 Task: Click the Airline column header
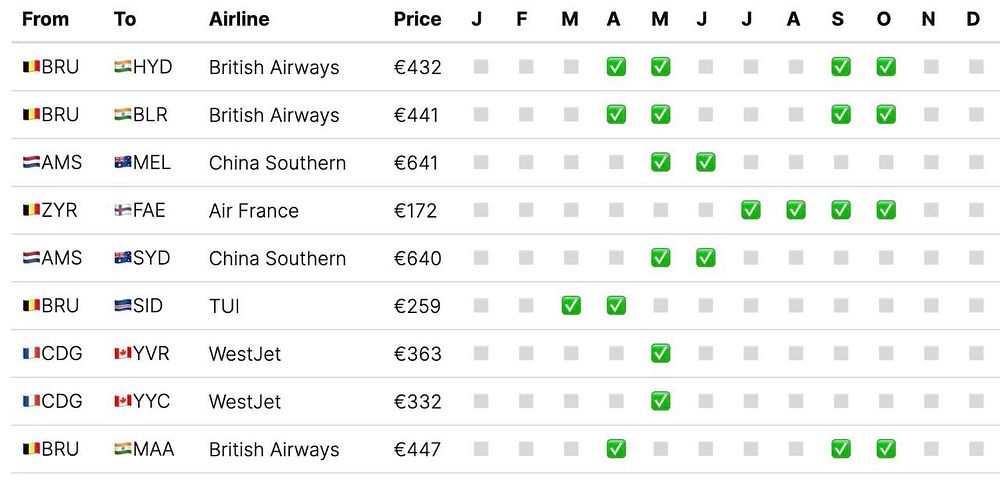tap(240, 19)
